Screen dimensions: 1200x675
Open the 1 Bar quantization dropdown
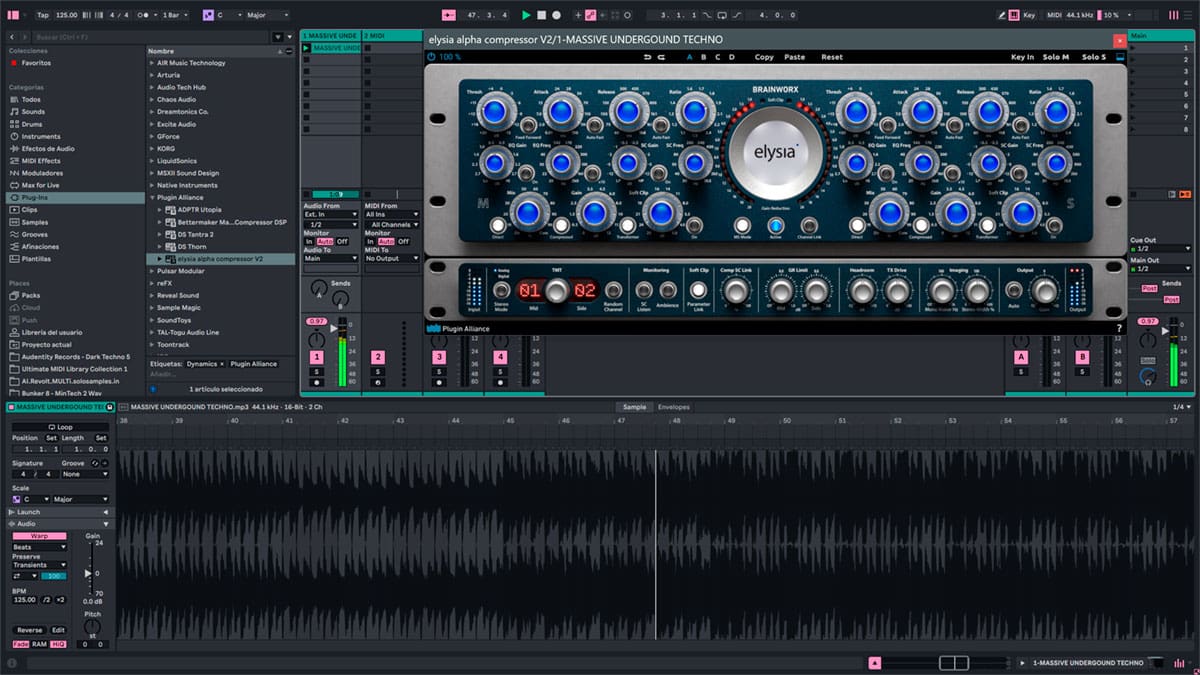pos(177,15)
